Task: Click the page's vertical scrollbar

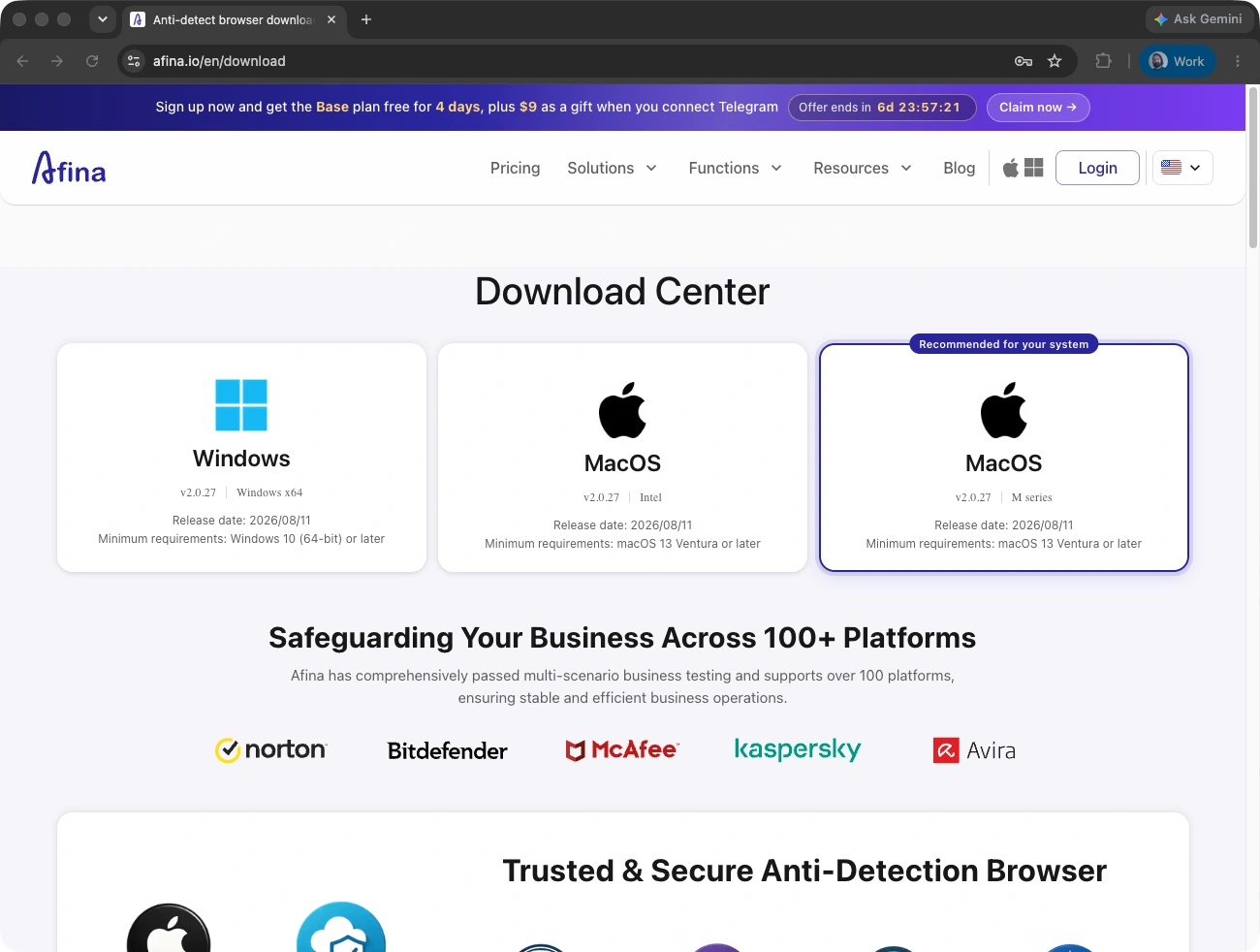Action: click(x=1252, y=167)
